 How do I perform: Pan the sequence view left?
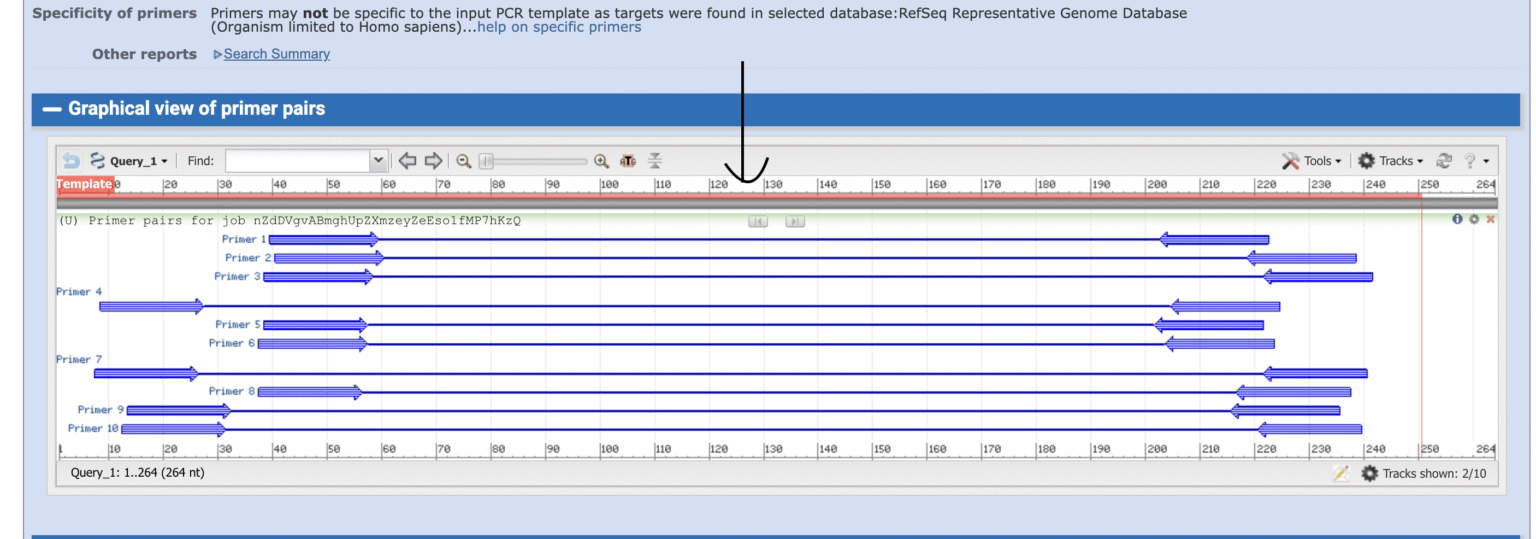[407, 161]
